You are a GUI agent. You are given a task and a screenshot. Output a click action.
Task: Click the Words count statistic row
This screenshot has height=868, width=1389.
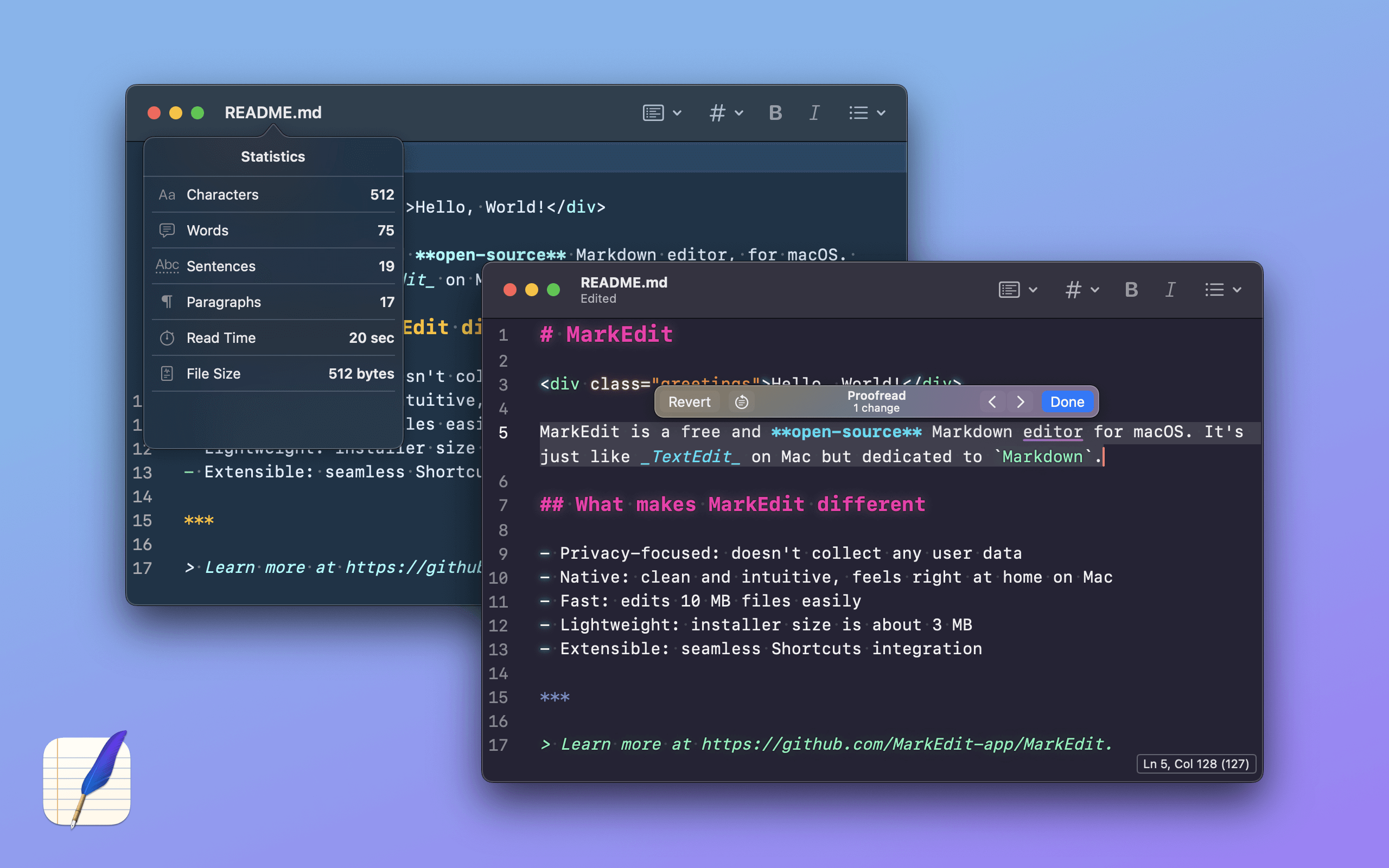coord(273,230)
